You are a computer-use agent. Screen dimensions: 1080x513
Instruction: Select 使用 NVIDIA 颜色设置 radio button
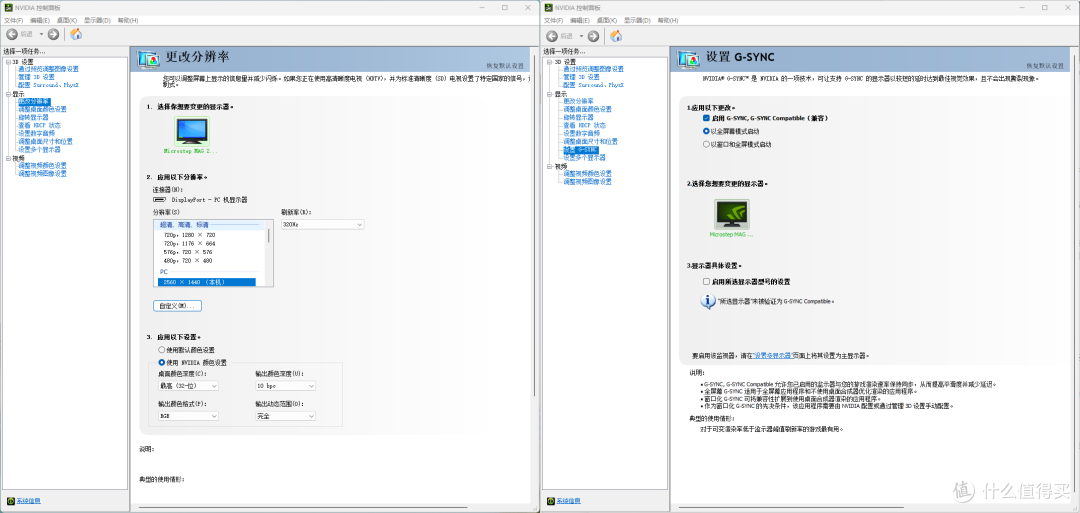coord(162,362)
